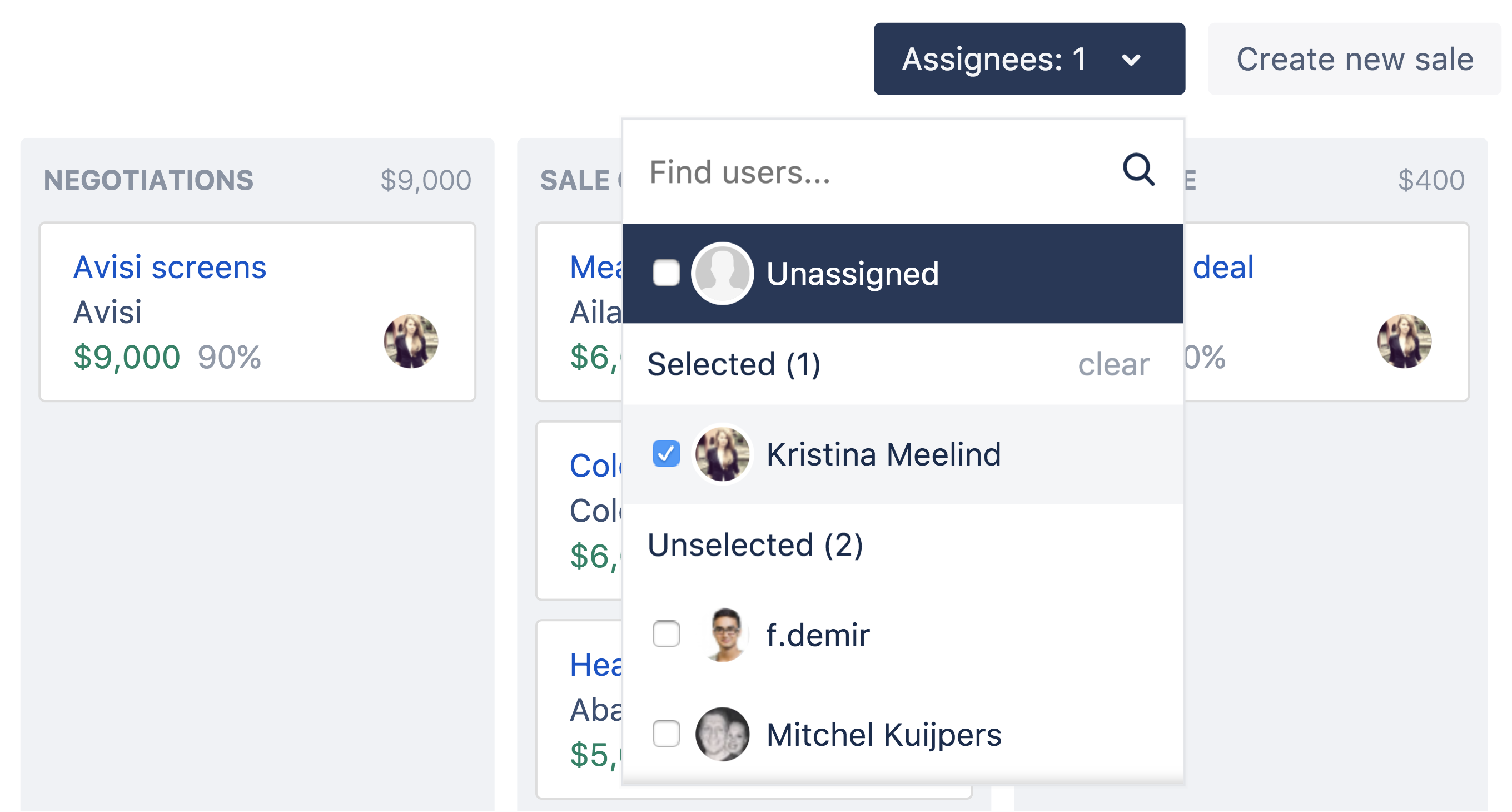Check the f.demir checkbox
Viewport: 1512px width, 812px height.
click(x=665, y=634)
